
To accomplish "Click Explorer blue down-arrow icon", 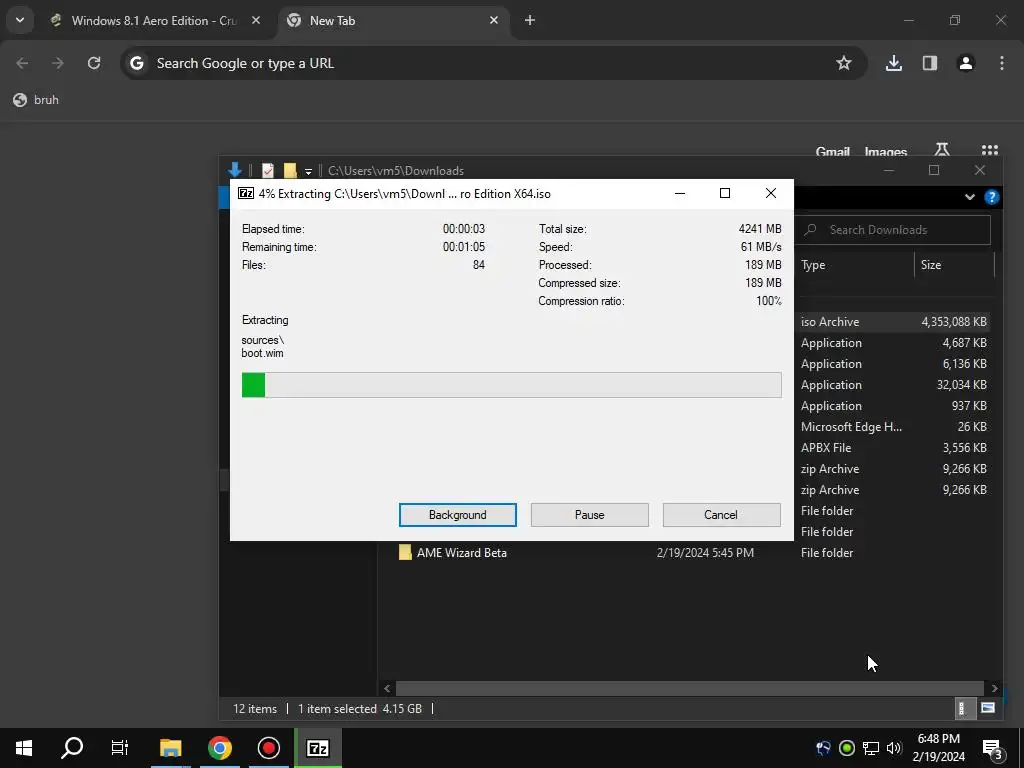I will coord(235,170).
